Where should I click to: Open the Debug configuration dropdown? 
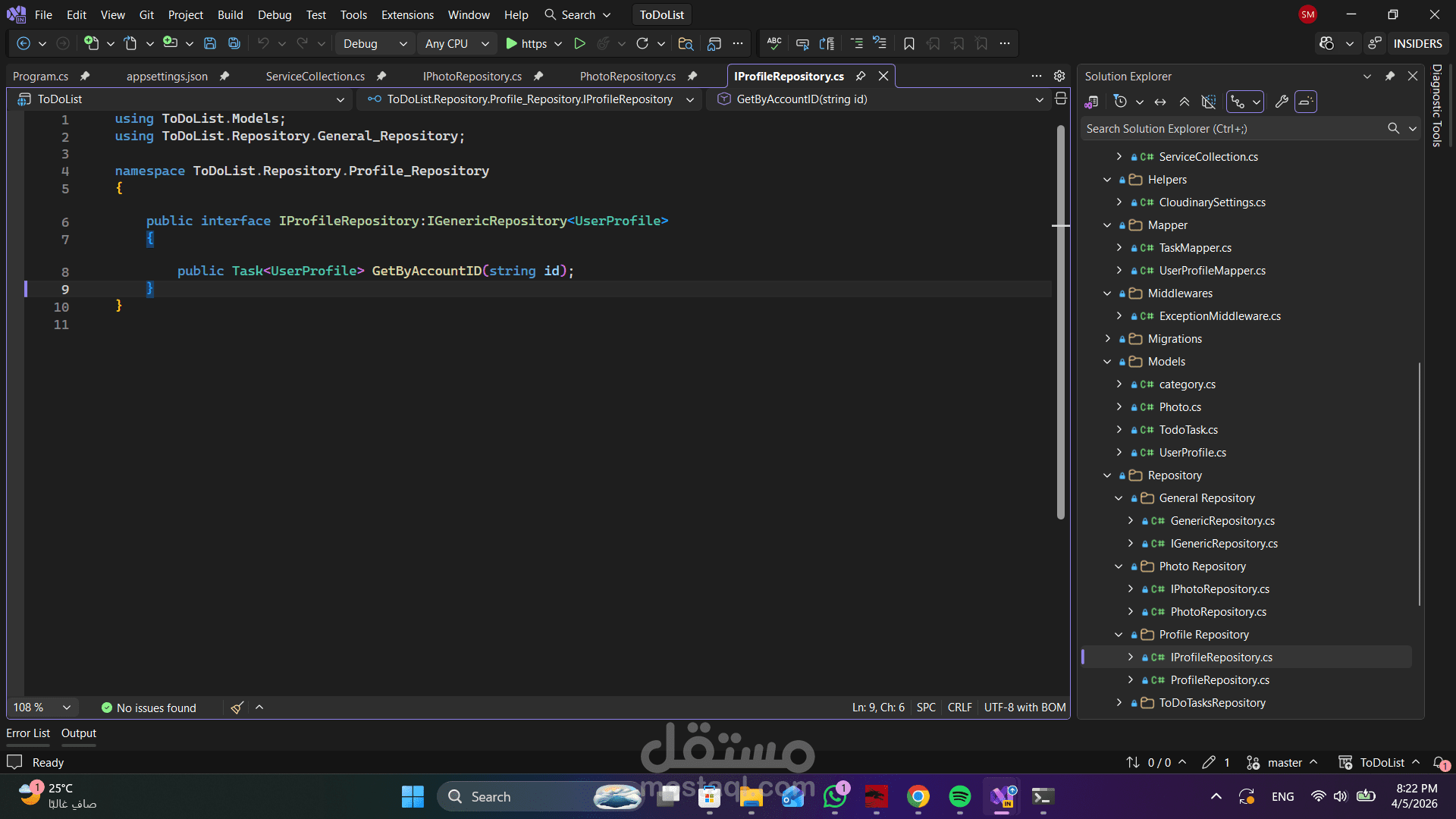(375, 44)
